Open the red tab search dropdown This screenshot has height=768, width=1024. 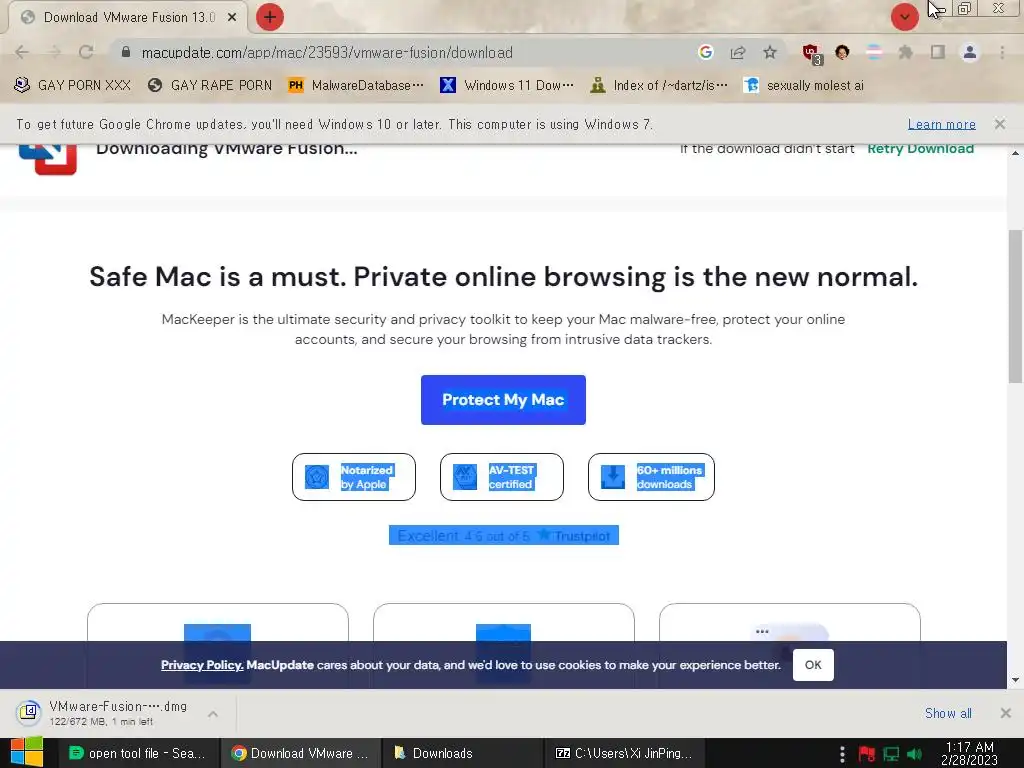(x=904, y=17)
